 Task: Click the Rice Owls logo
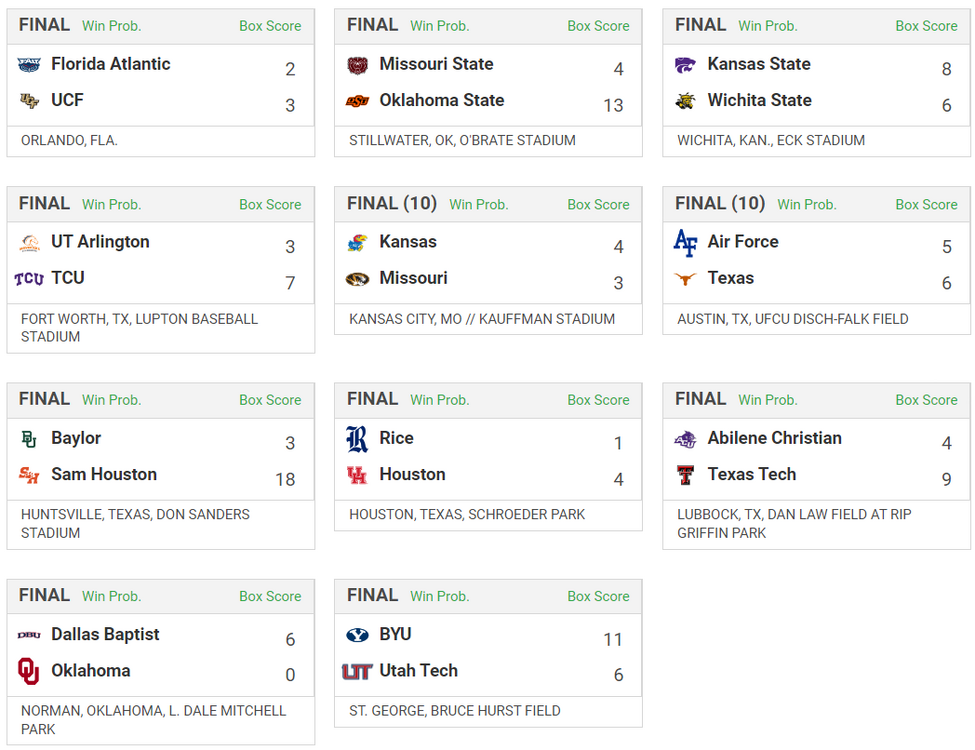(x=357, y=439)
